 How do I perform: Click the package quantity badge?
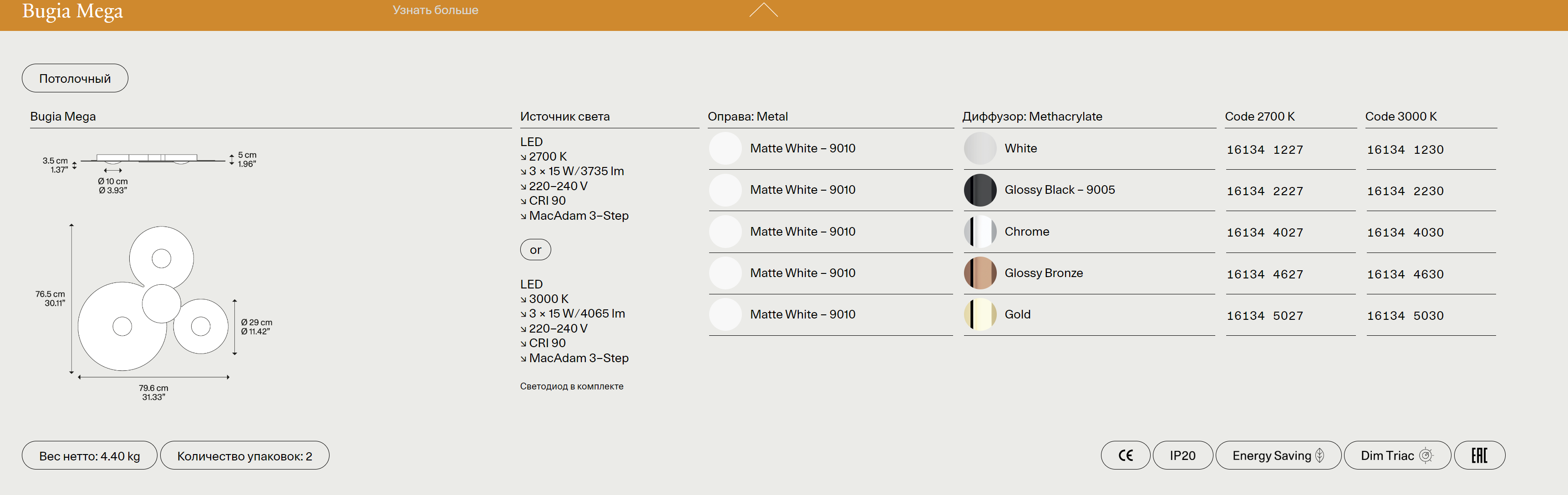pyautogui.click(x=244, y=455)
